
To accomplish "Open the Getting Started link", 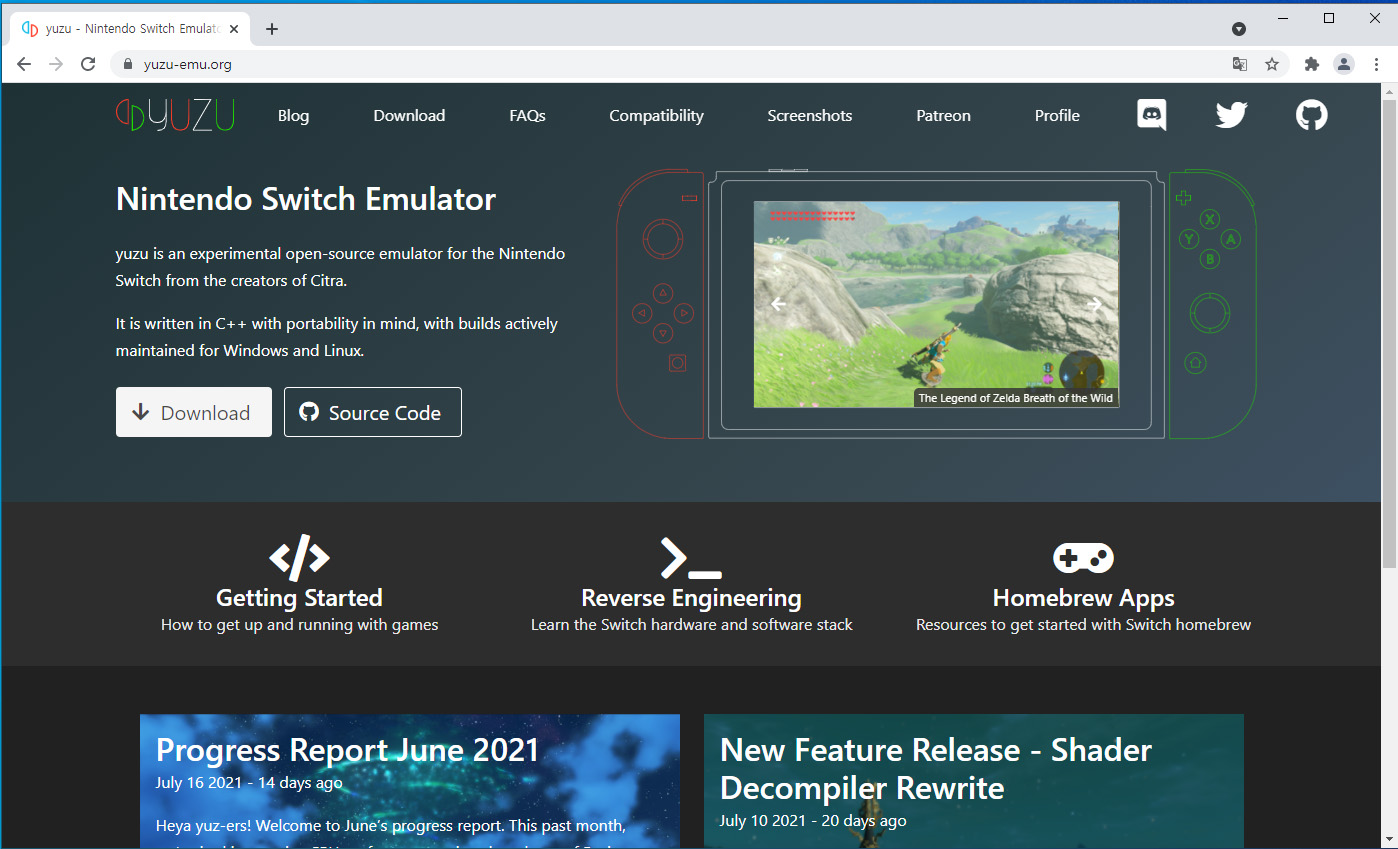I will pos(299,598).
